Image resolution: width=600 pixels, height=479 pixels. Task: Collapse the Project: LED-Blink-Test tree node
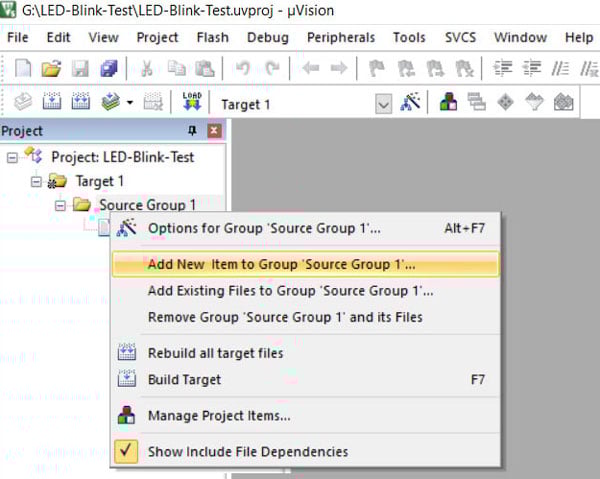pyautogui.click(x=12, y=157)
